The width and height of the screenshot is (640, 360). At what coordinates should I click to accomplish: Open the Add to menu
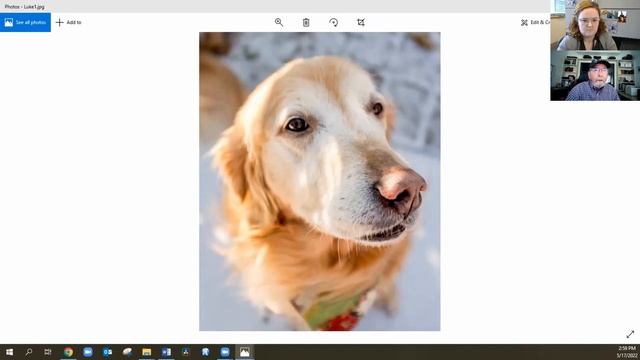point(69,22)
